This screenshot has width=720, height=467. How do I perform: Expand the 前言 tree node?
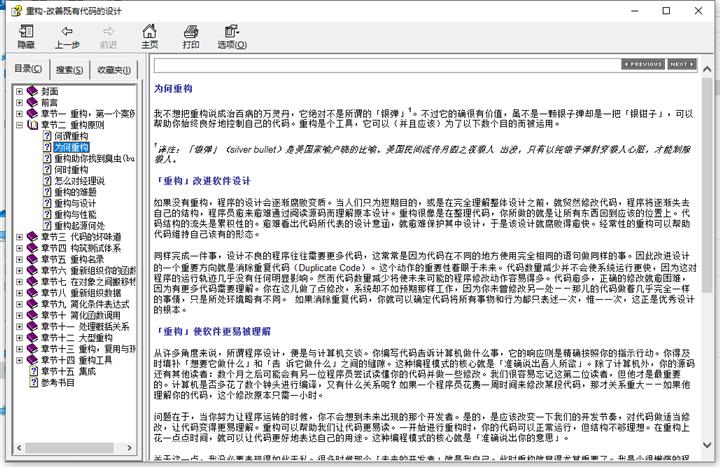coord(19,102)
